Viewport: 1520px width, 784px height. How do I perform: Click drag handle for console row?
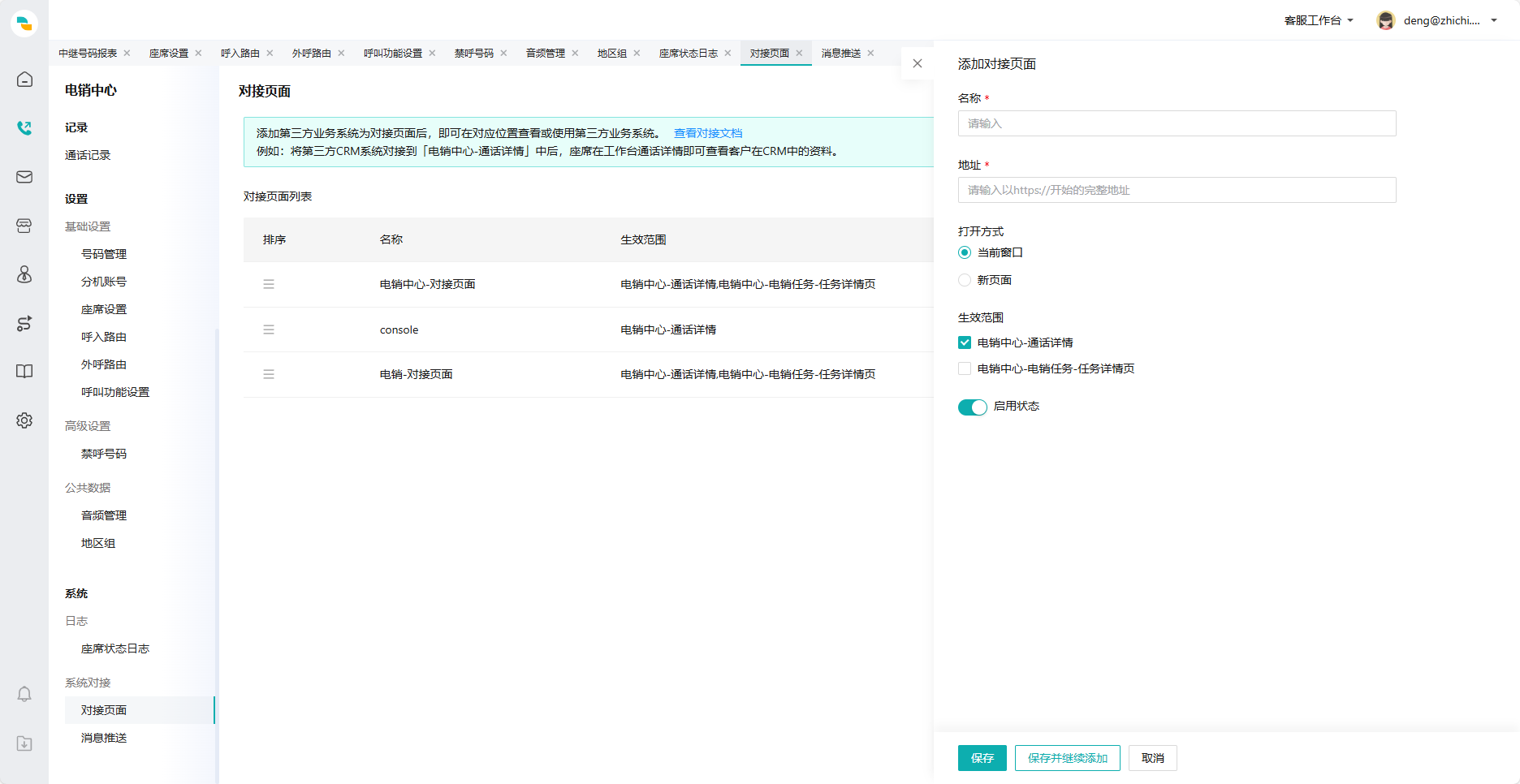click(x=269, y=330)
